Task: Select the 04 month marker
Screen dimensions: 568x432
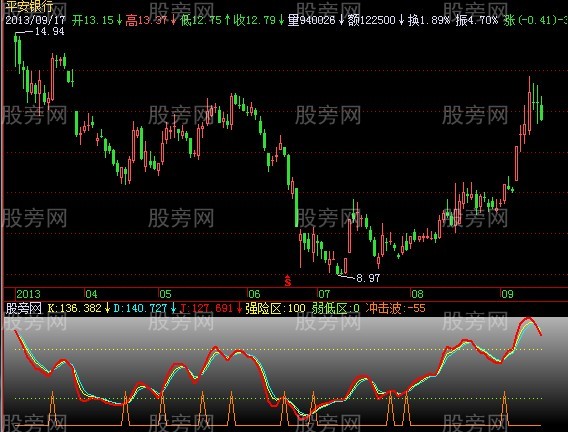Action: pos(91,294)
